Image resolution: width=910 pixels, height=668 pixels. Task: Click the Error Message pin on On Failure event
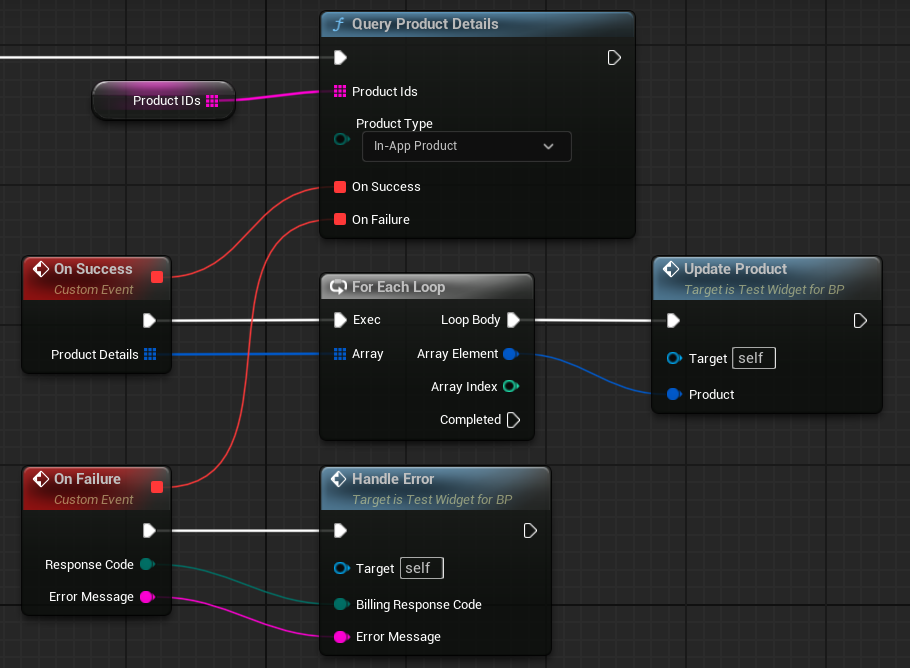146,597
